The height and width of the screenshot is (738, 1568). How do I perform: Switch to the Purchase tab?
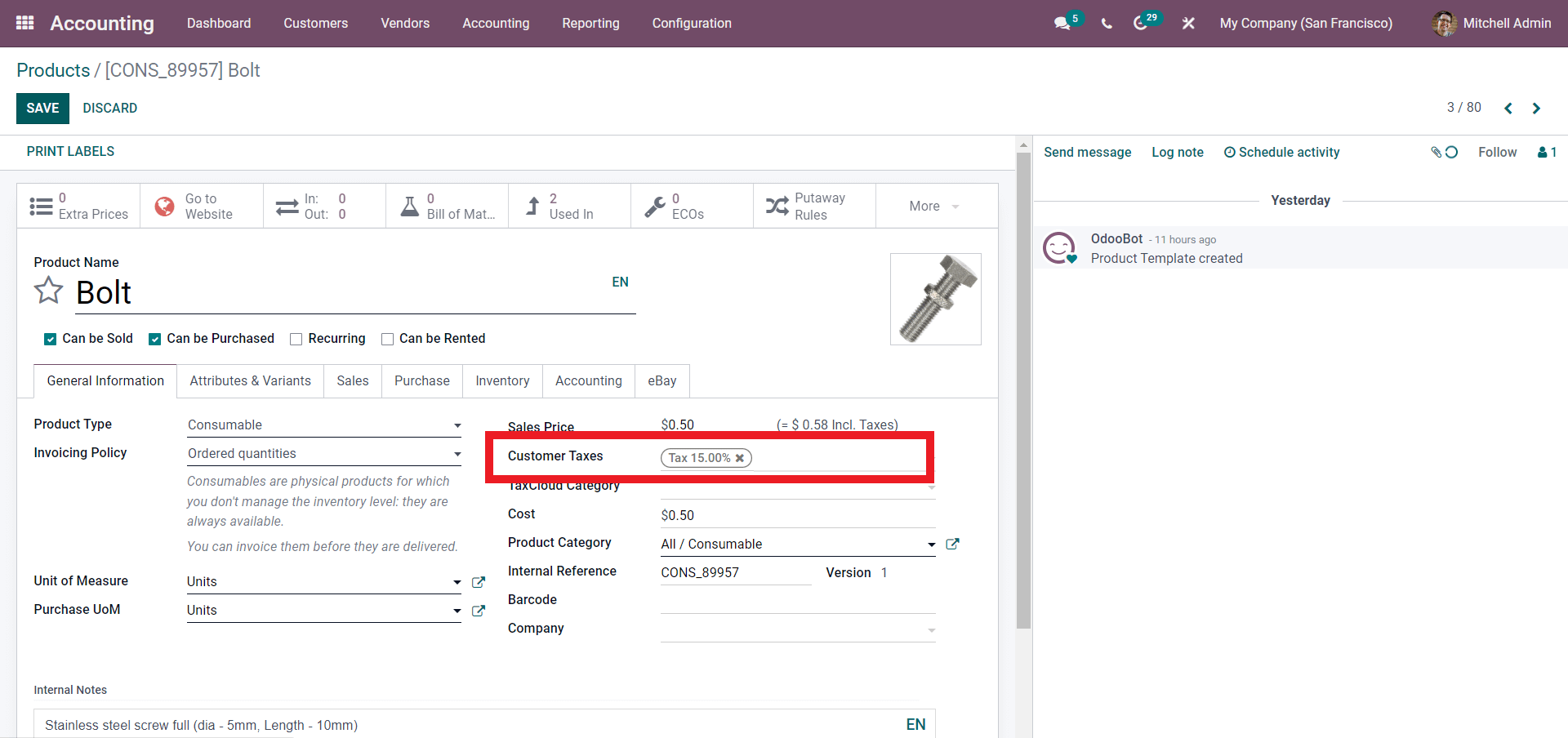click(422, 381)
